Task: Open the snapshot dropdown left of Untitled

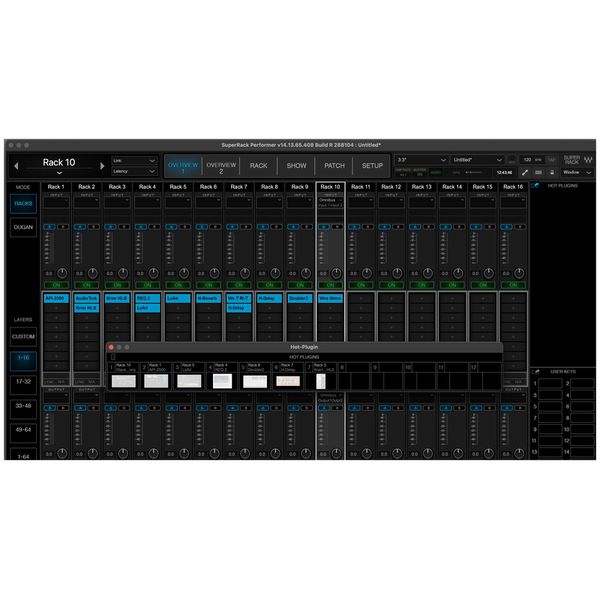Action: pos(421,160)
